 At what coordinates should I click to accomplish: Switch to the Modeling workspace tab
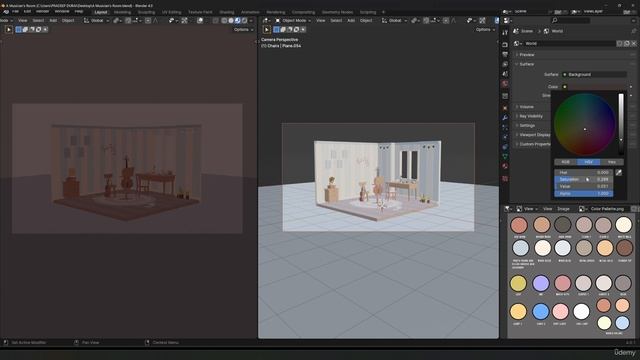coord(122,12)
